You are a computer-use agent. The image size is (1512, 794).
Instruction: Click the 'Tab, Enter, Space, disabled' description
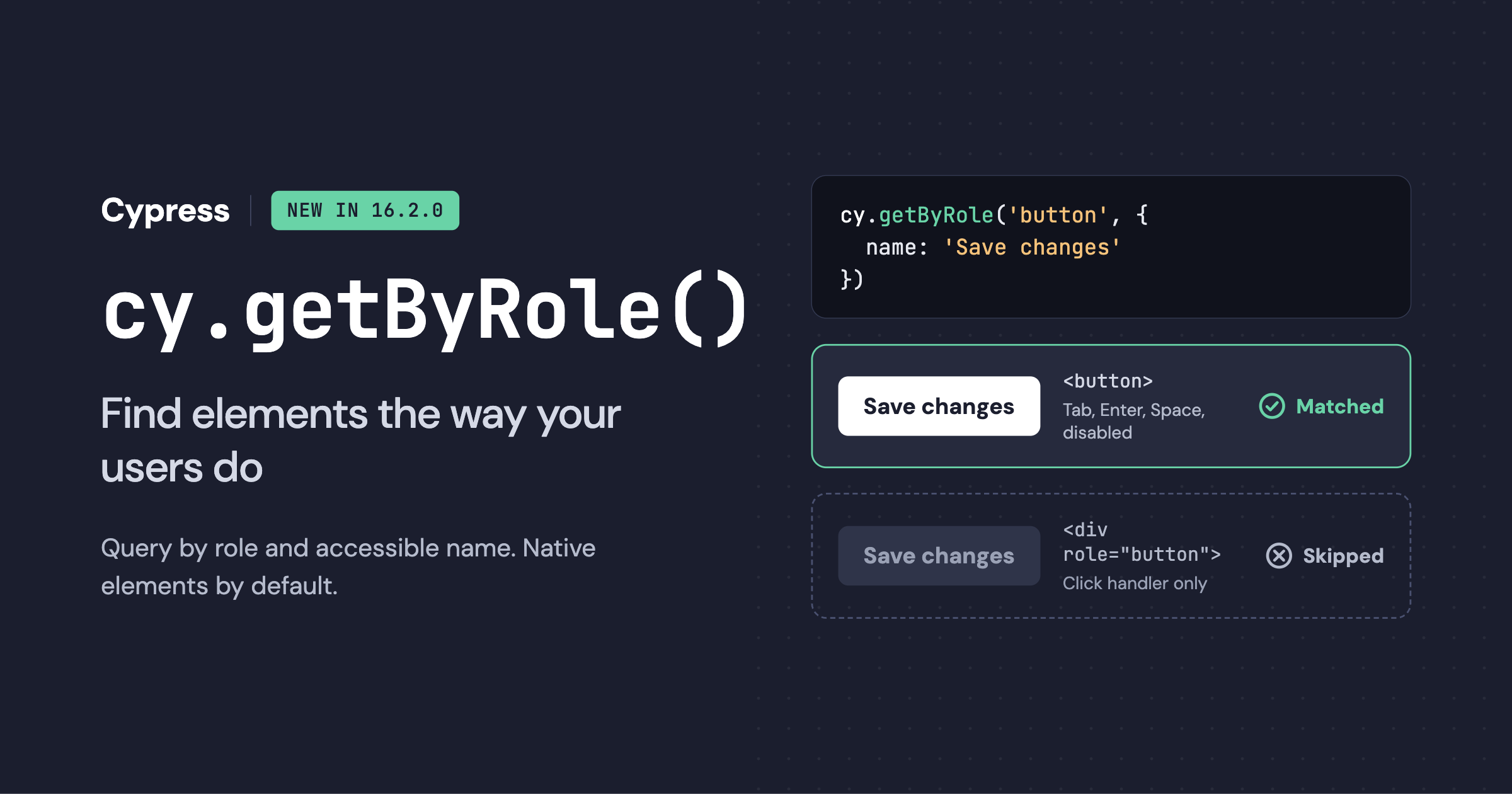pos(1134,421)
